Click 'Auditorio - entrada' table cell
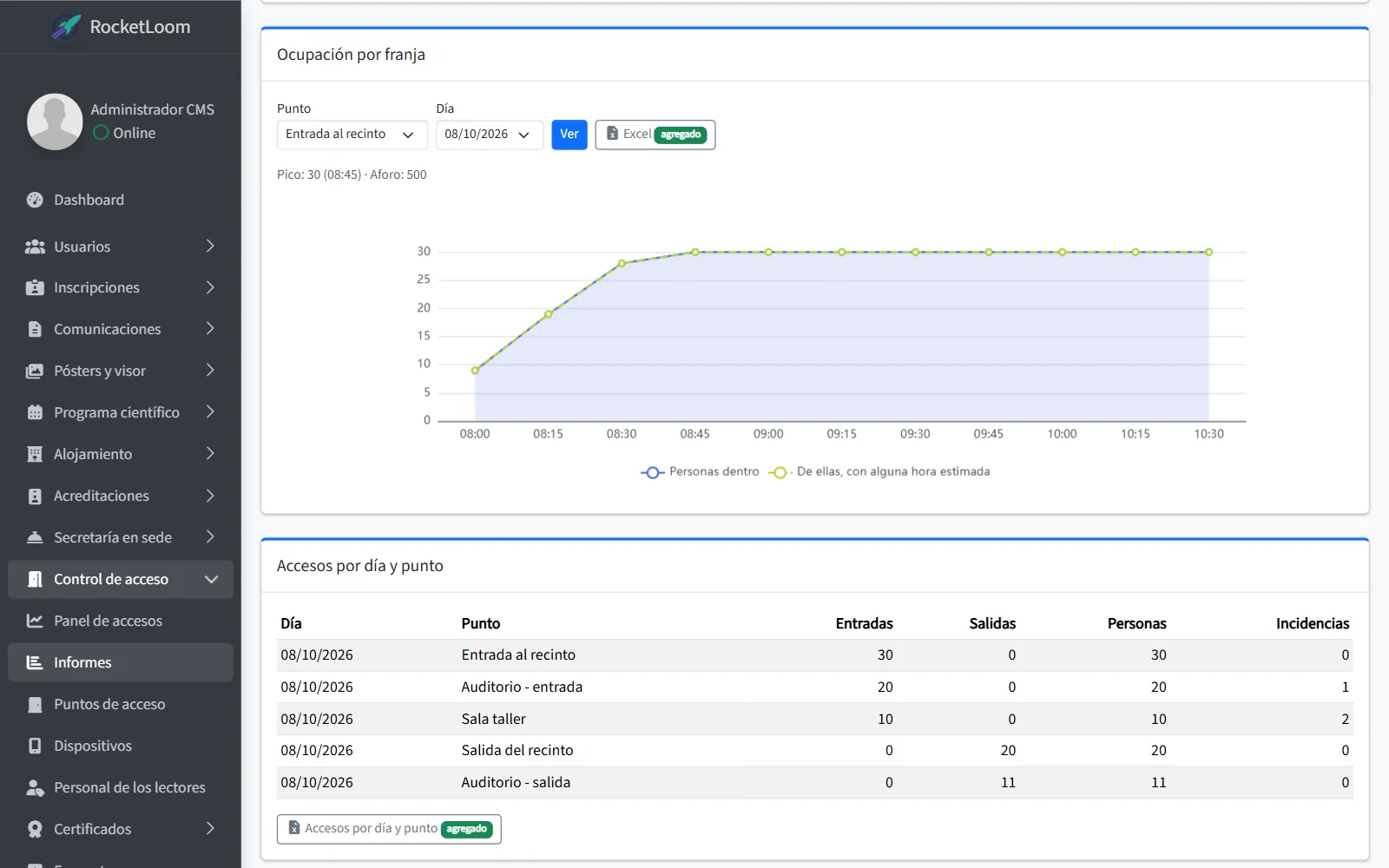 [x=522, y=687]
